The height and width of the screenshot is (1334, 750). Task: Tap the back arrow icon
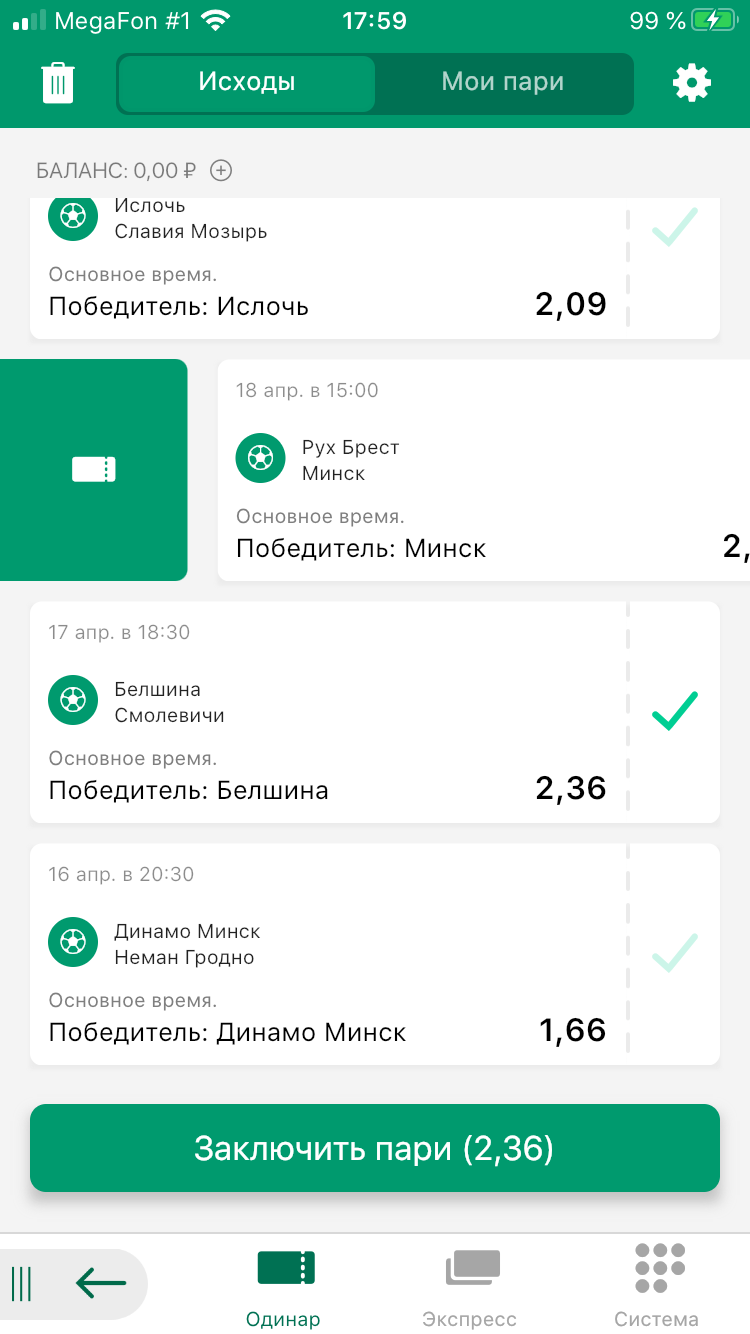[101, 1282]
